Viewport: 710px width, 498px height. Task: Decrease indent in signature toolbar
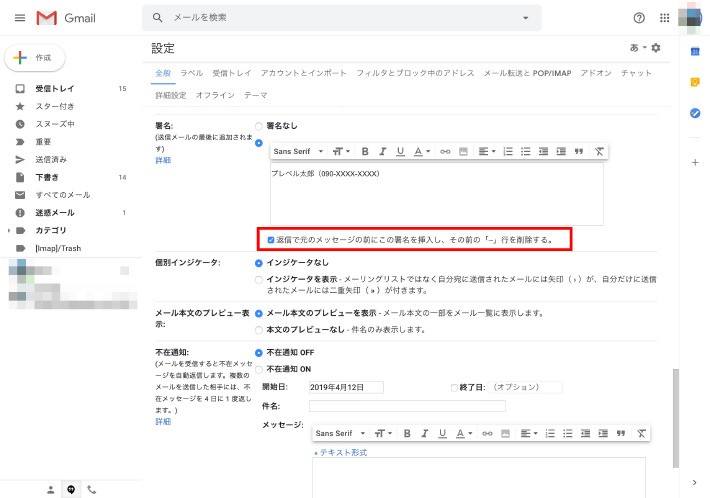pyautogui.click(x=543, y=151)
